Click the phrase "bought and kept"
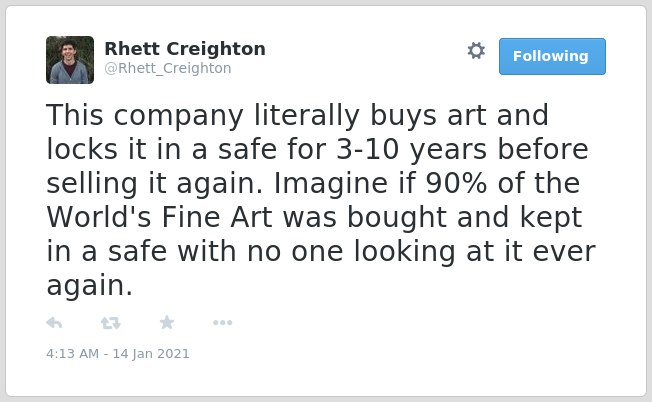The width and height of the screenshot is (652, 402). point(464,218)
